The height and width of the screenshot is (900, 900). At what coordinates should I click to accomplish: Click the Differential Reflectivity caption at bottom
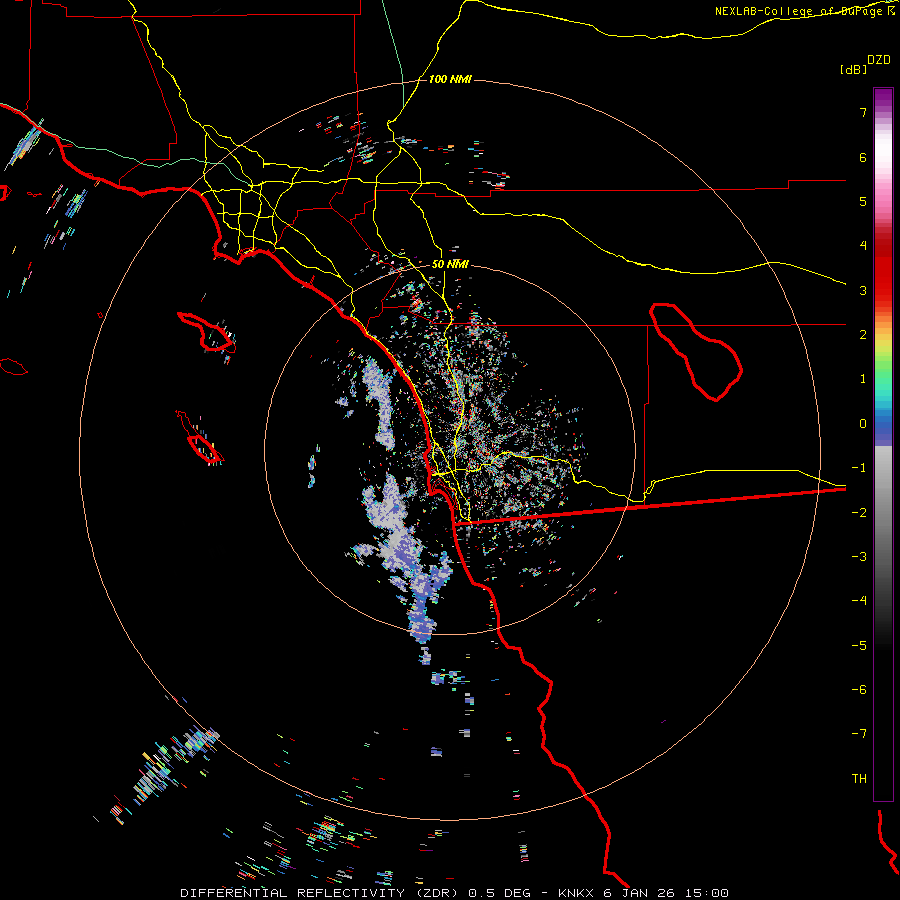pyautogui.click(x=455, y=893)
